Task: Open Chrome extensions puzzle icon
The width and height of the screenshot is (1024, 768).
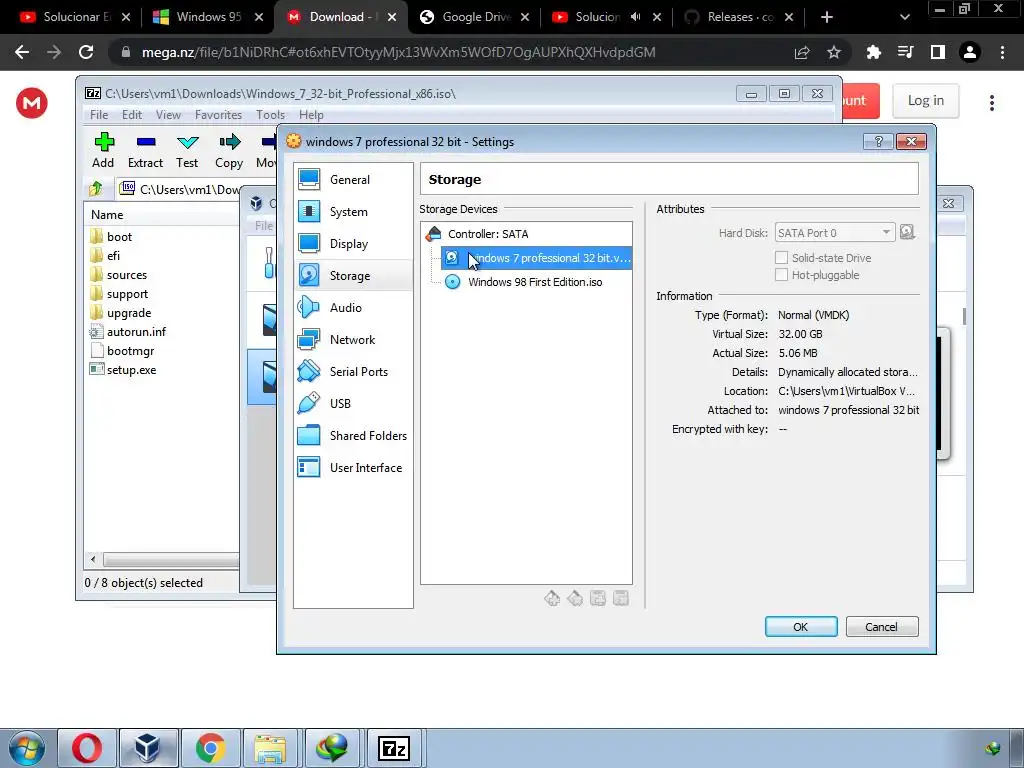Action: point(873,52)
